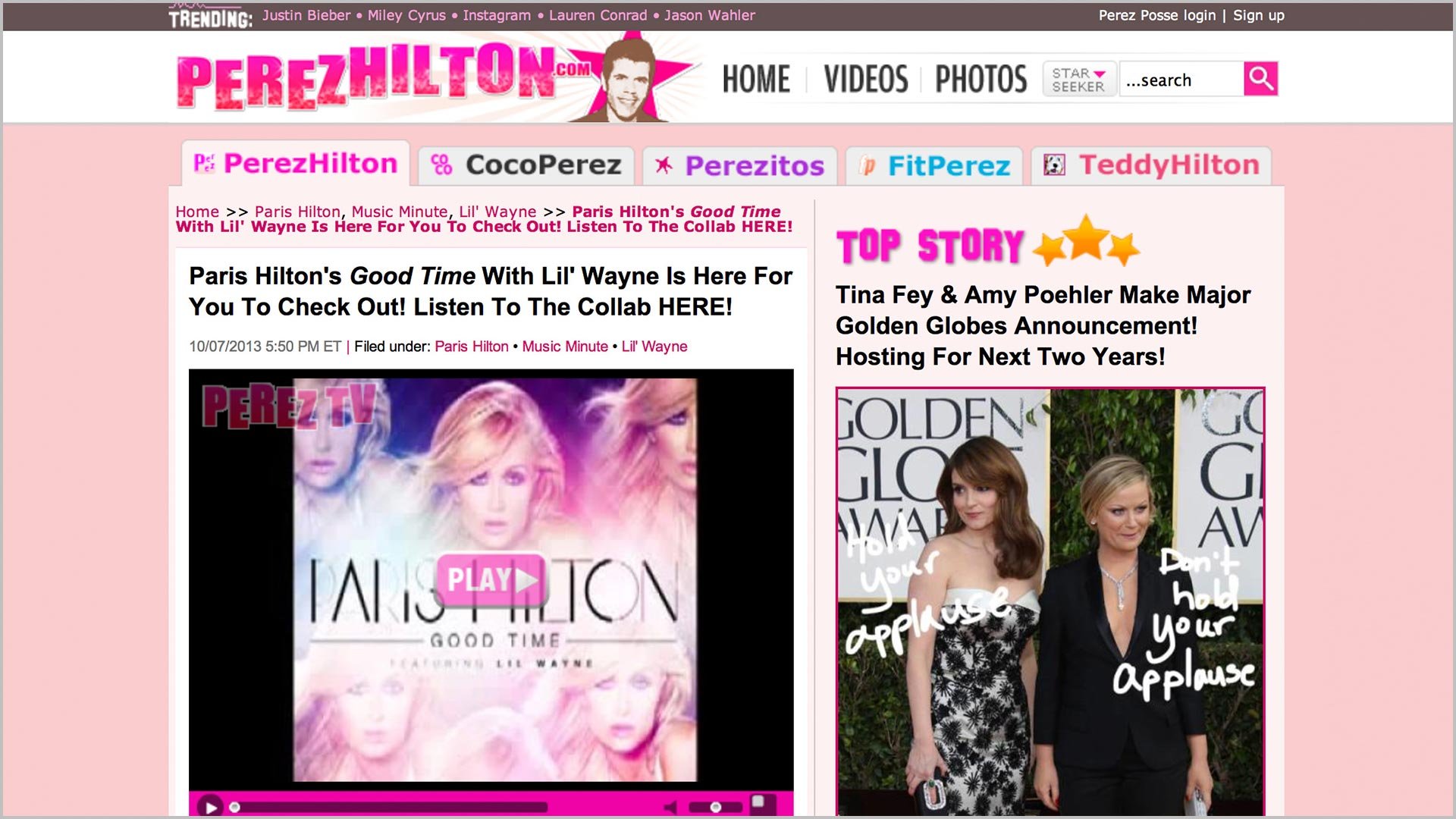Click into the search input field
Screen dimensions: 1456x819
tap(1181, 80)
